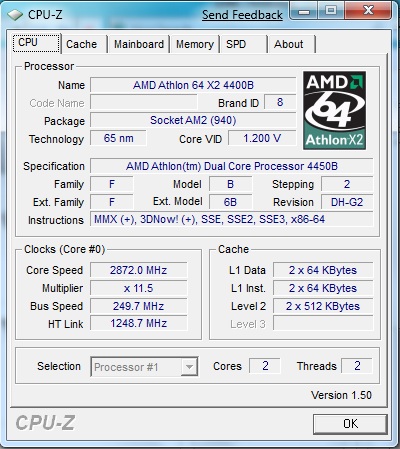This screenshot has width=400, height=449.
Task: Click the OK button
Action: pyautogui.click(x=350, y=424)
